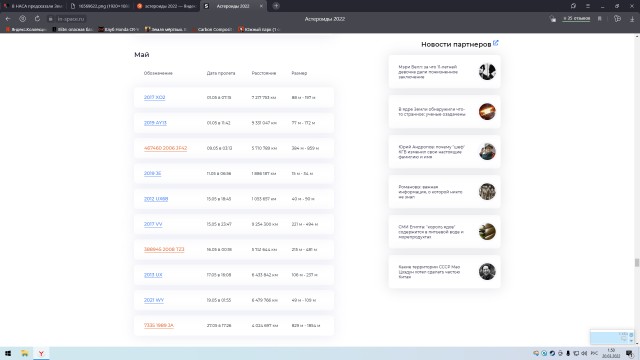Open asteroid 388945 2008 TZ3 link

click(164, 249)
